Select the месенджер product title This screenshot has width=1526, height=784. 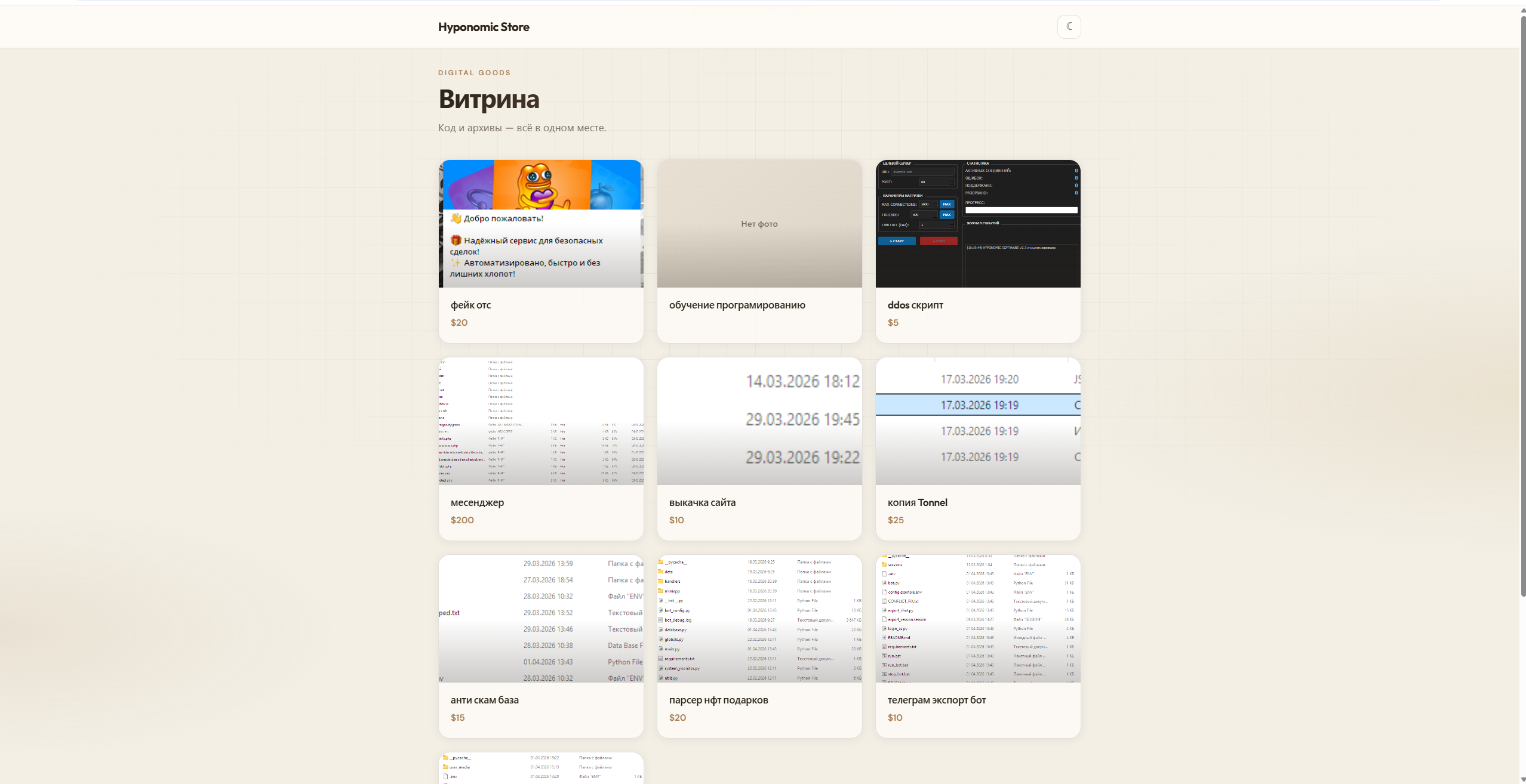pyautogui.click(x=477, y=502)
